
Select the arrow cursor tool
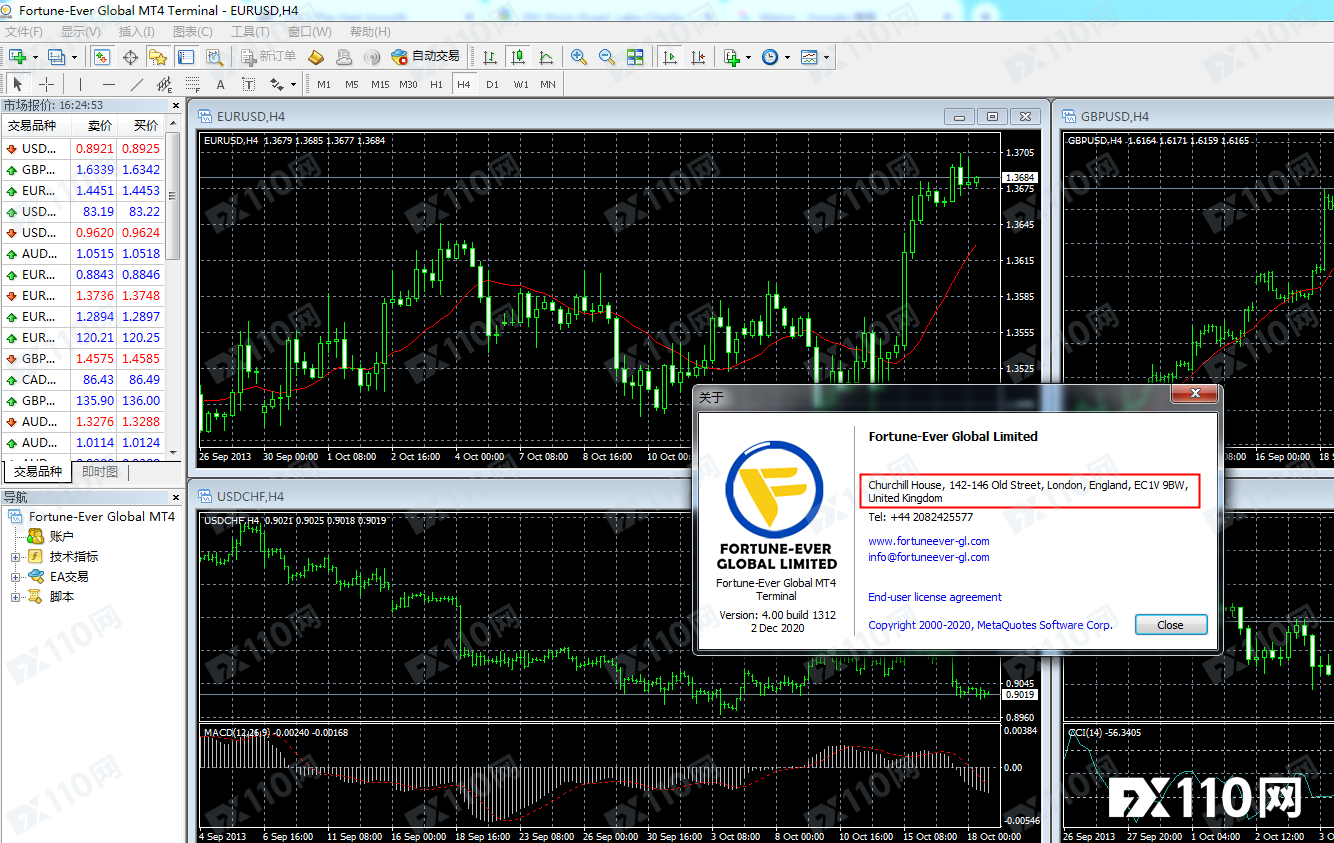coord(18,84)
